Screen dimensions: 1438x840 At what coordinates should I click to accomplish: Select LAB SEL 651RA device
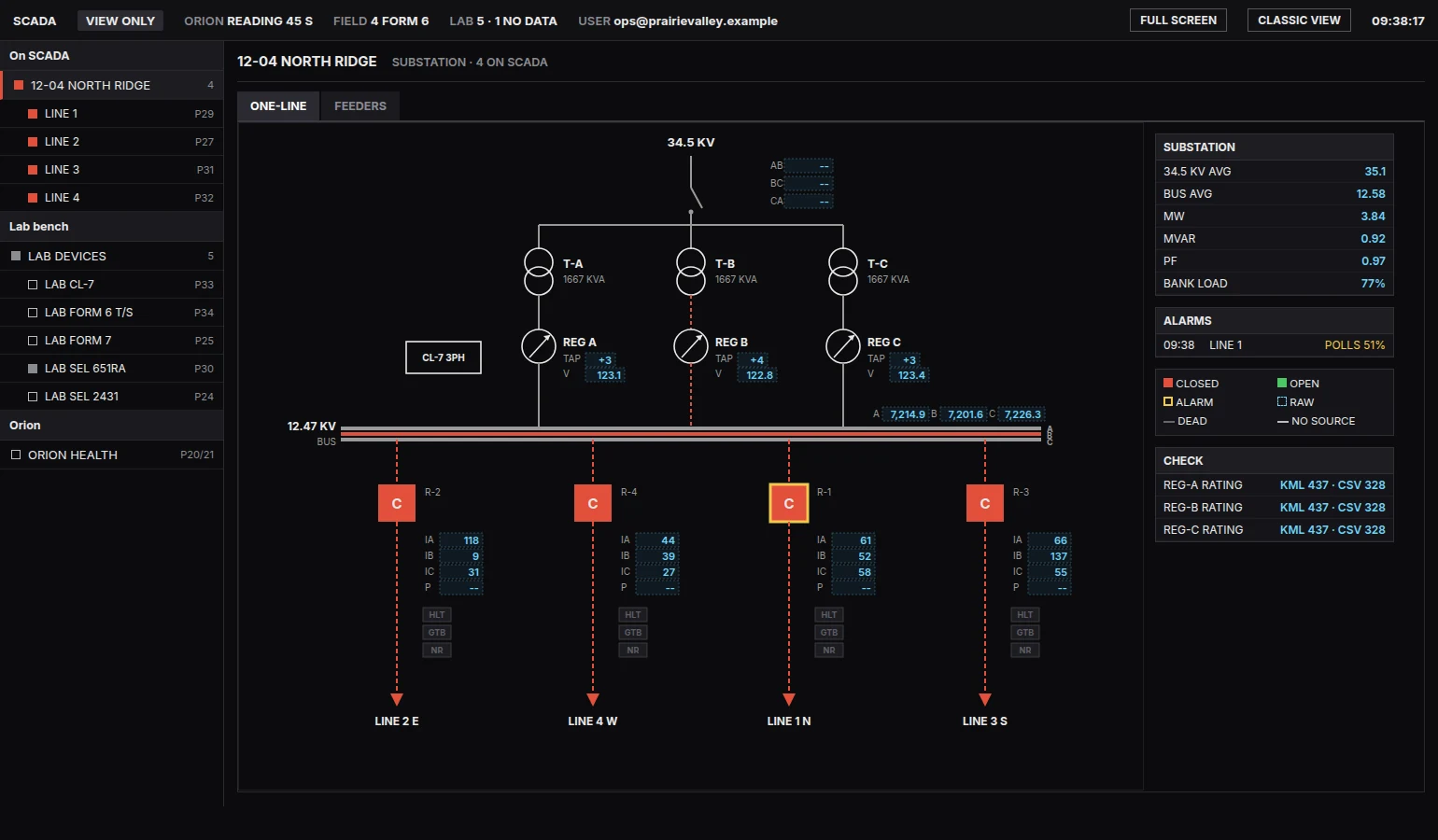(112, 369)
